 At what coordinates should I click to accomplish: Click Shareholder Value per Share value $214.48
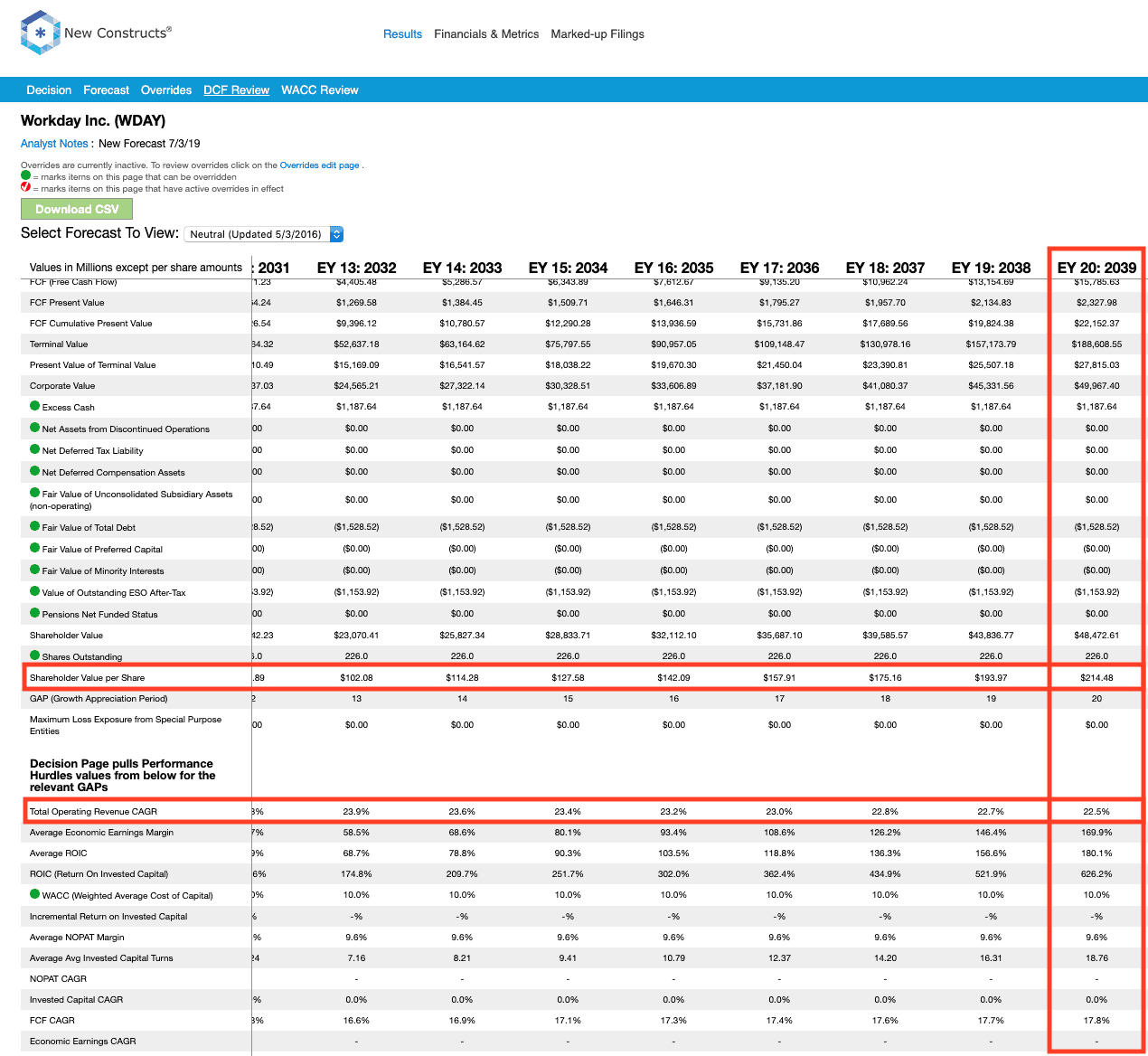click(x=1096, y=677)
